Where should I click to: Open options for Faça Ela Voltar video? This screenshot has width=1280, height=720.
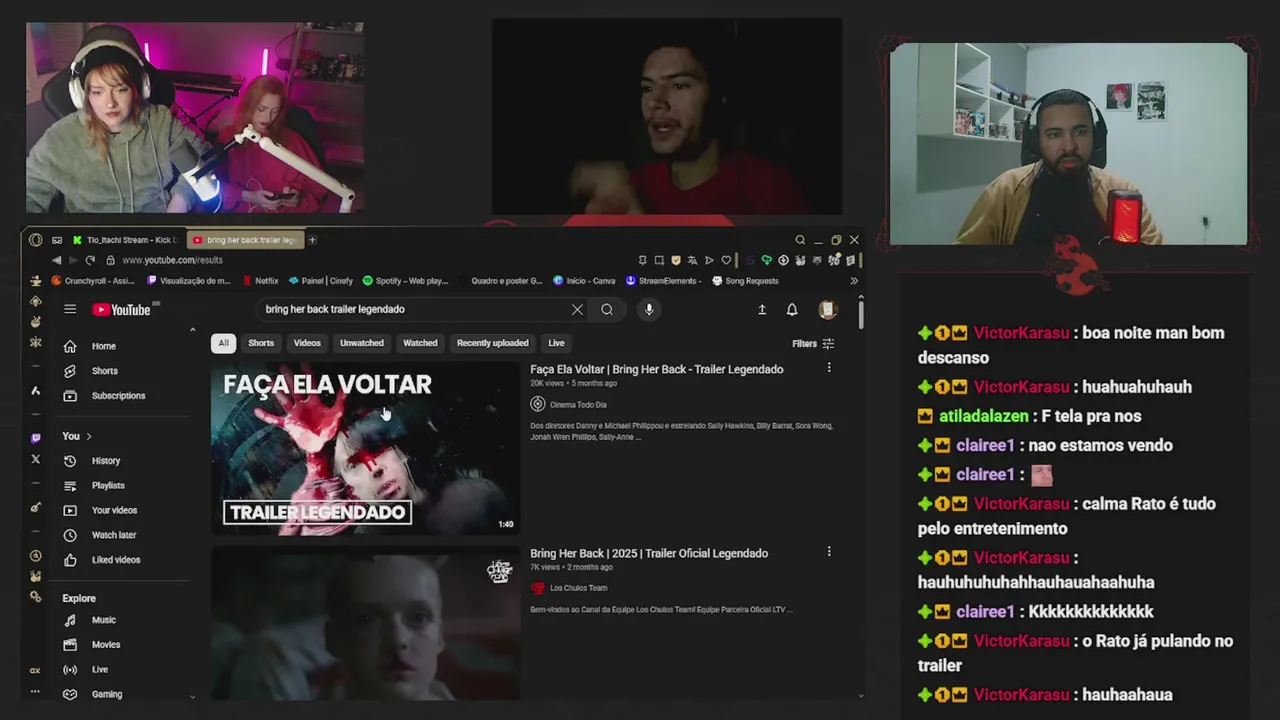(828, 368)
